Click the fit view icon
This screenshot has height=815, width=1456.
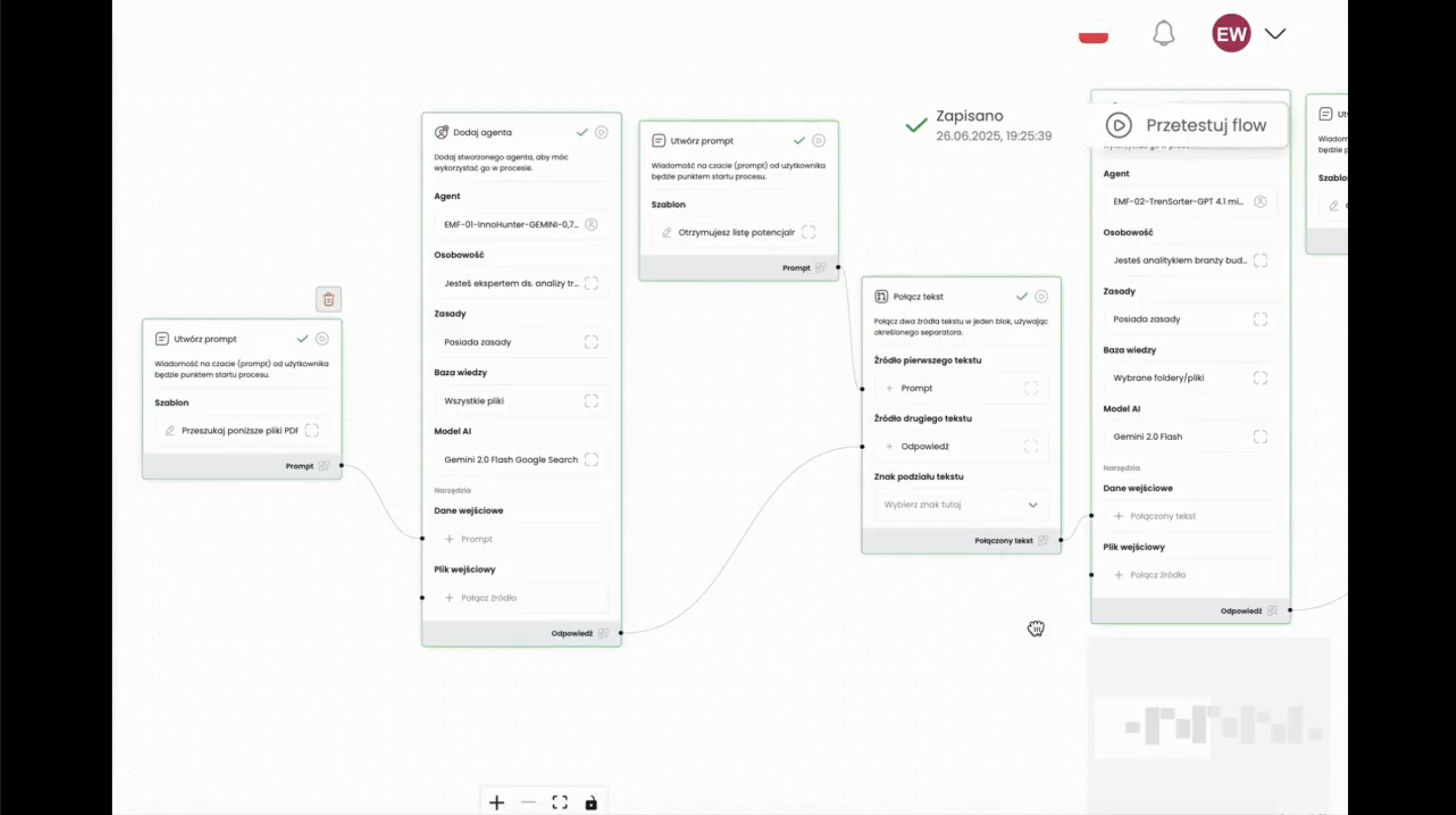pyautogui.click(x=559, y=802)
